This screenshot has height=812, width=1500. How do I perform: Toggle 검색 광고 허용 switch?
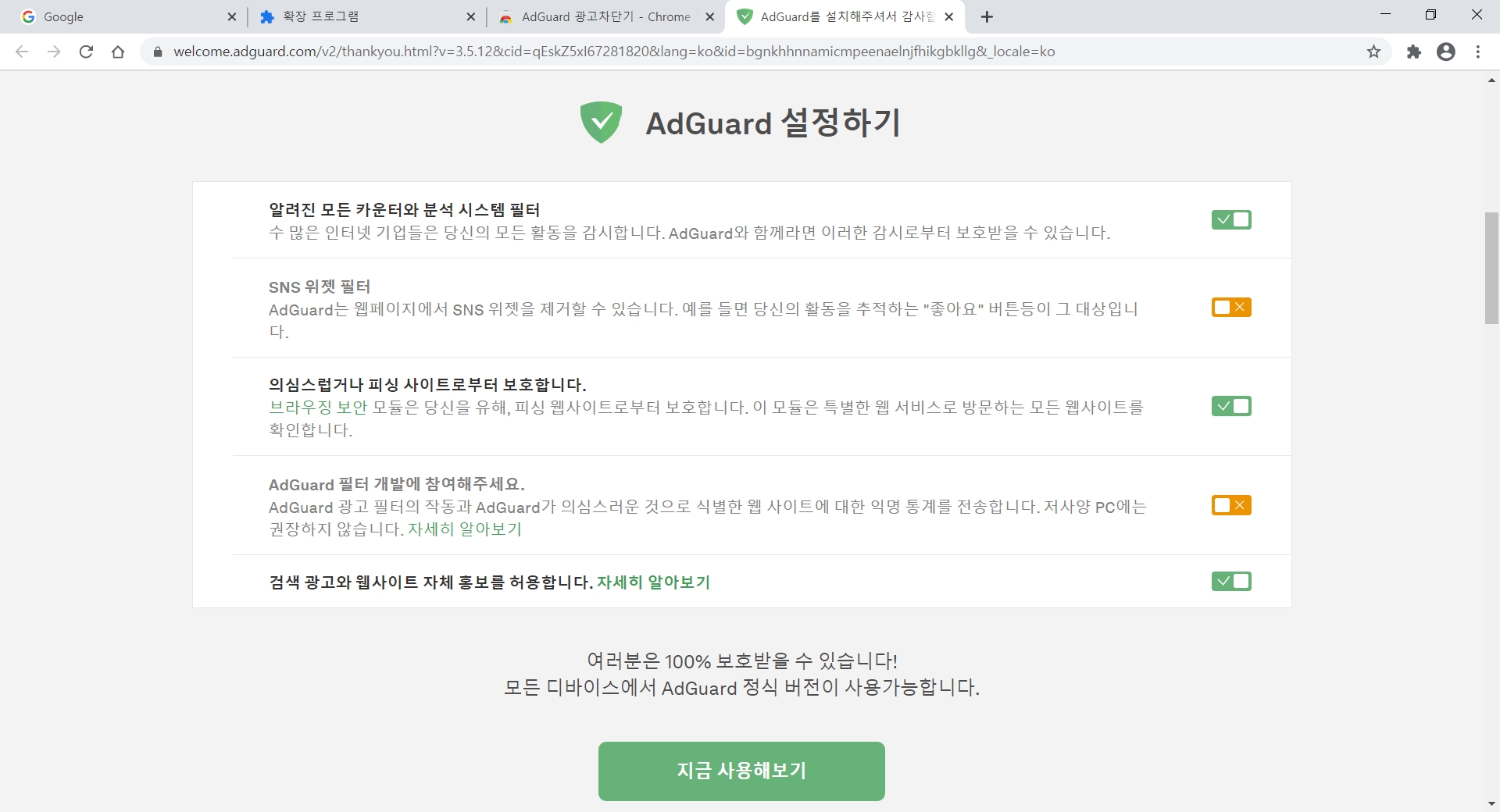pyautogui.click(x=1231, y=581)
